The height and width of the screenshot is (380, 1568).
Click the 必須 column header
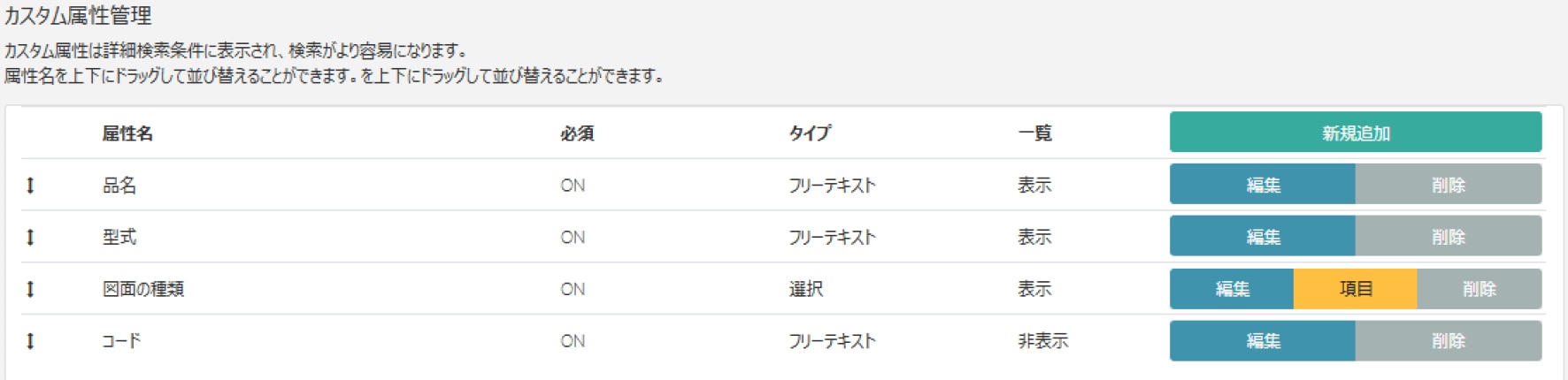(577, 133)
